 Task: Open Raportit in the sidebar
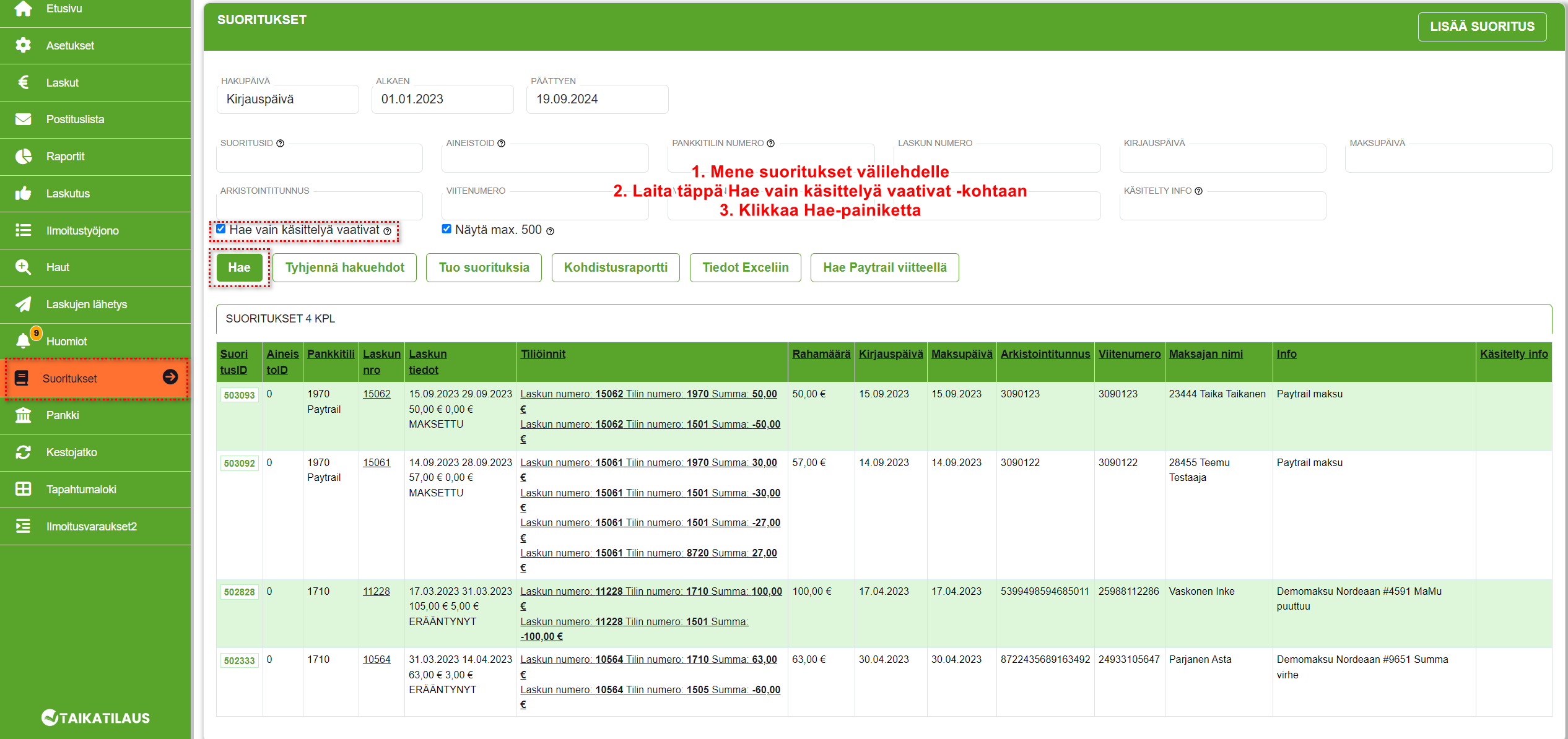95,156
